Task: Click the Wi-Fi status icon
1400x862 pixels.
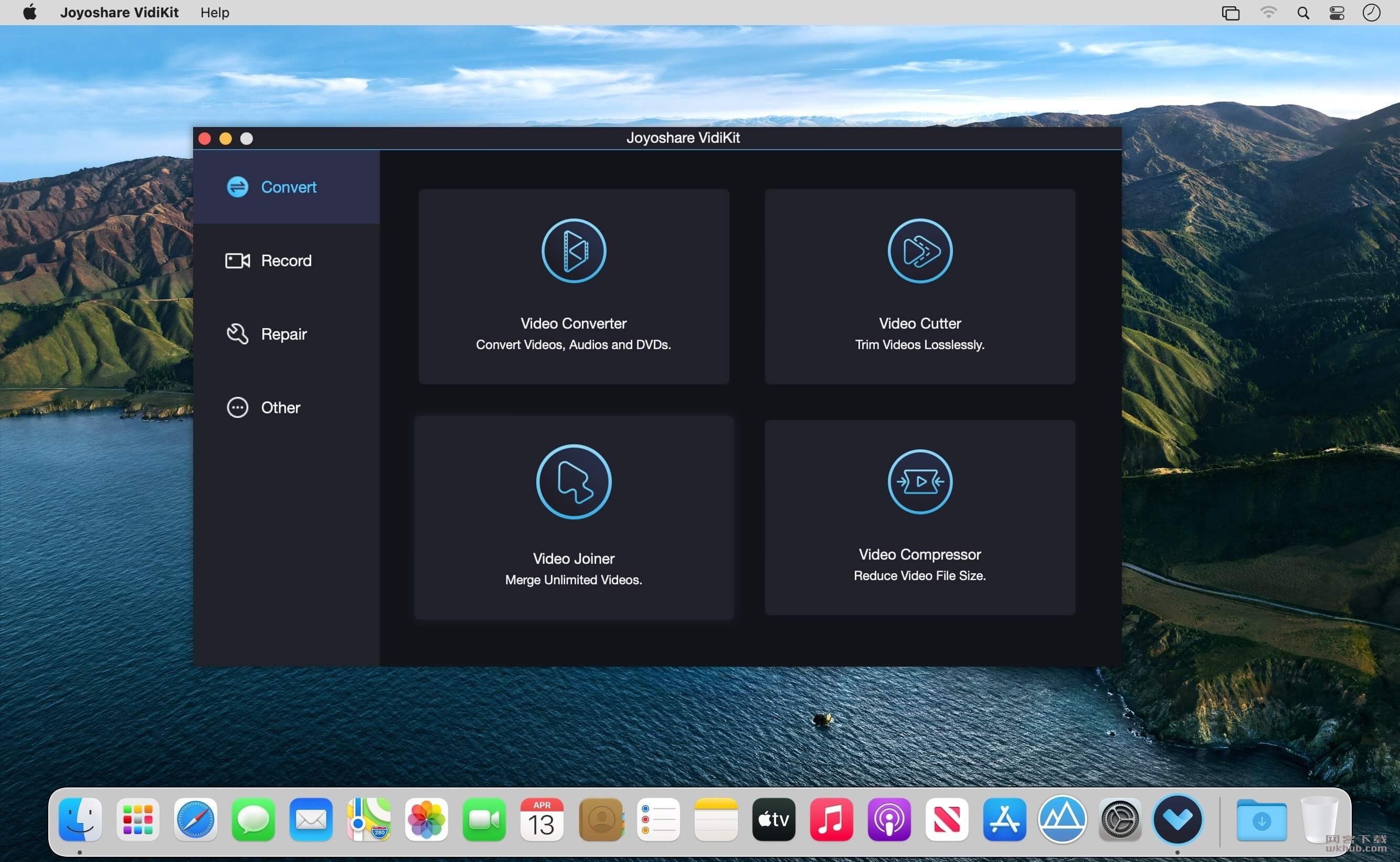Action: (1268, 13)
